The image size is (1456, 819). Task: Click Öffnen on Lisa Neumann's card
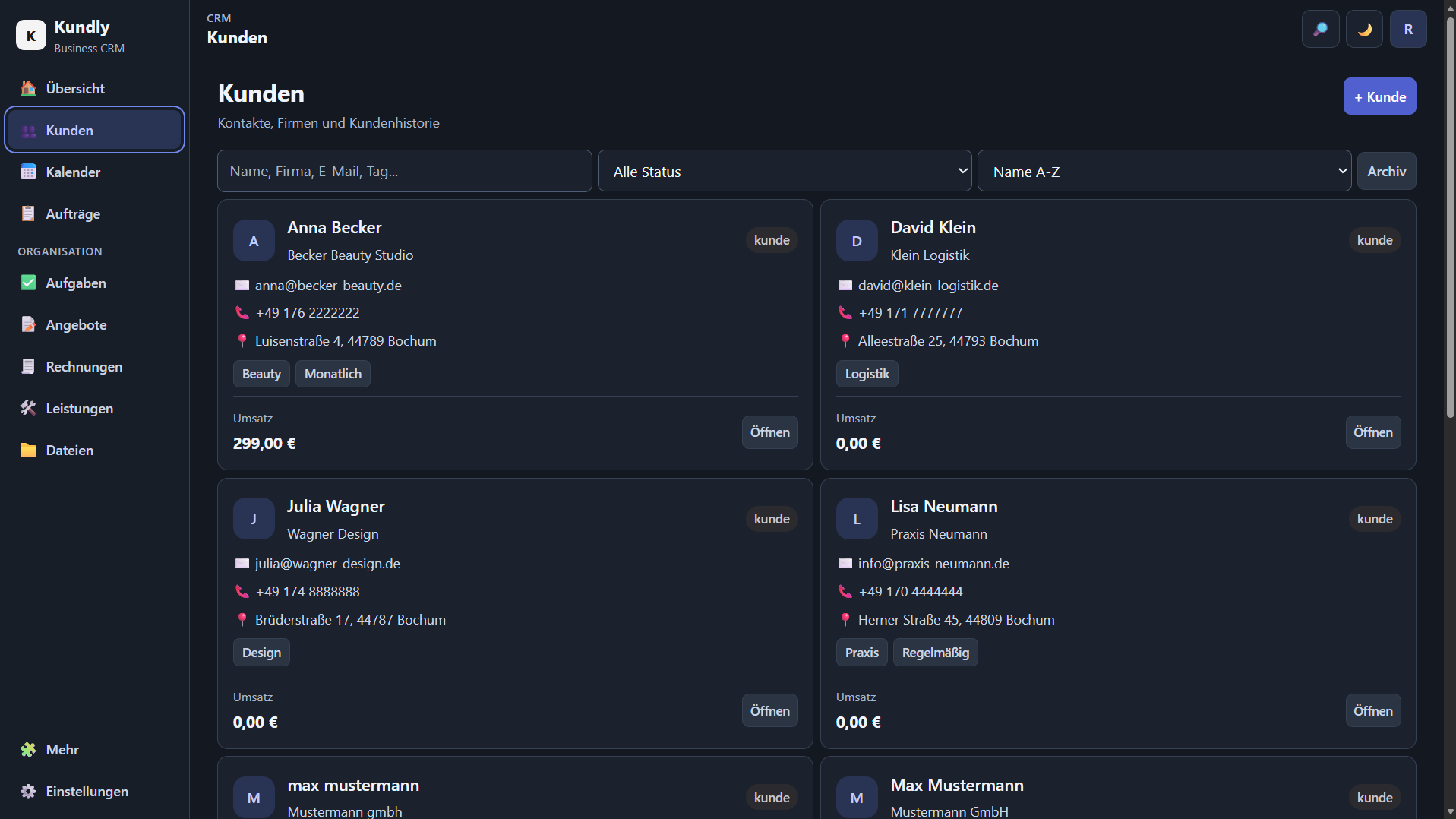(1372, 710)
